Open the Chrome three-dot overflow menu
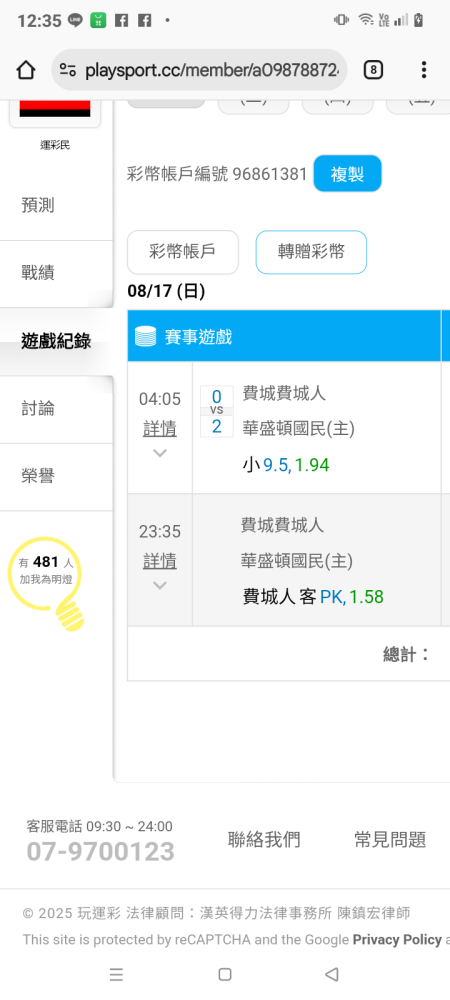450x1000 pixels. (x=423, y=70)
